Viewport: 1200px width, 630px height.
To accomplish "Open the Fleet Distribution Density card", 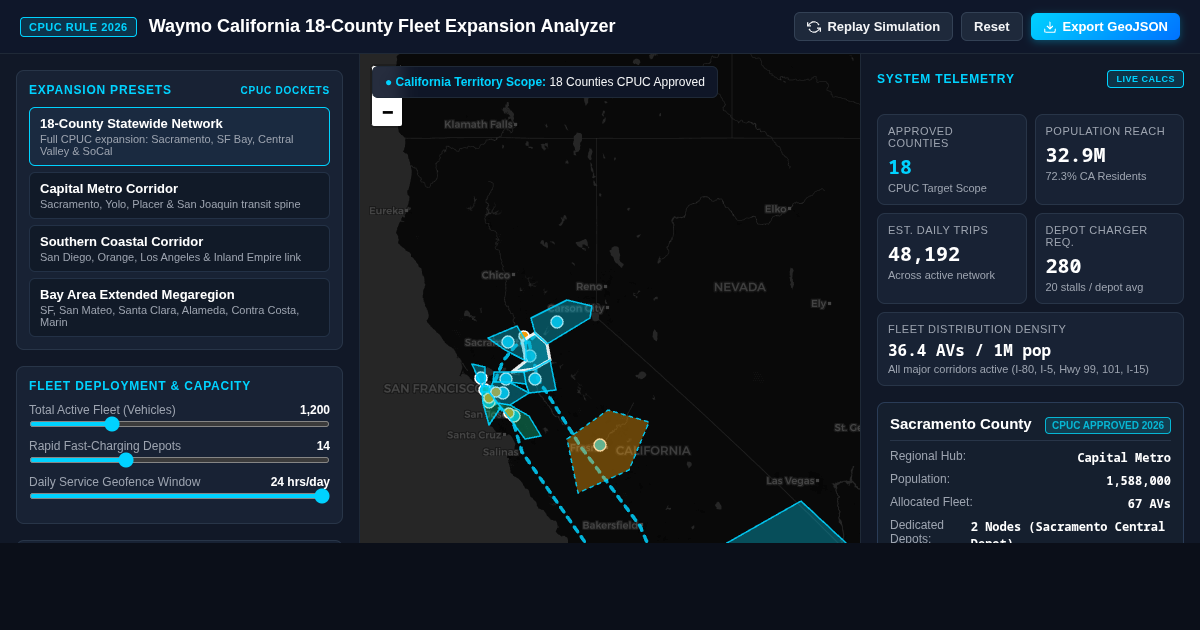I will [x=1030, y=349].
